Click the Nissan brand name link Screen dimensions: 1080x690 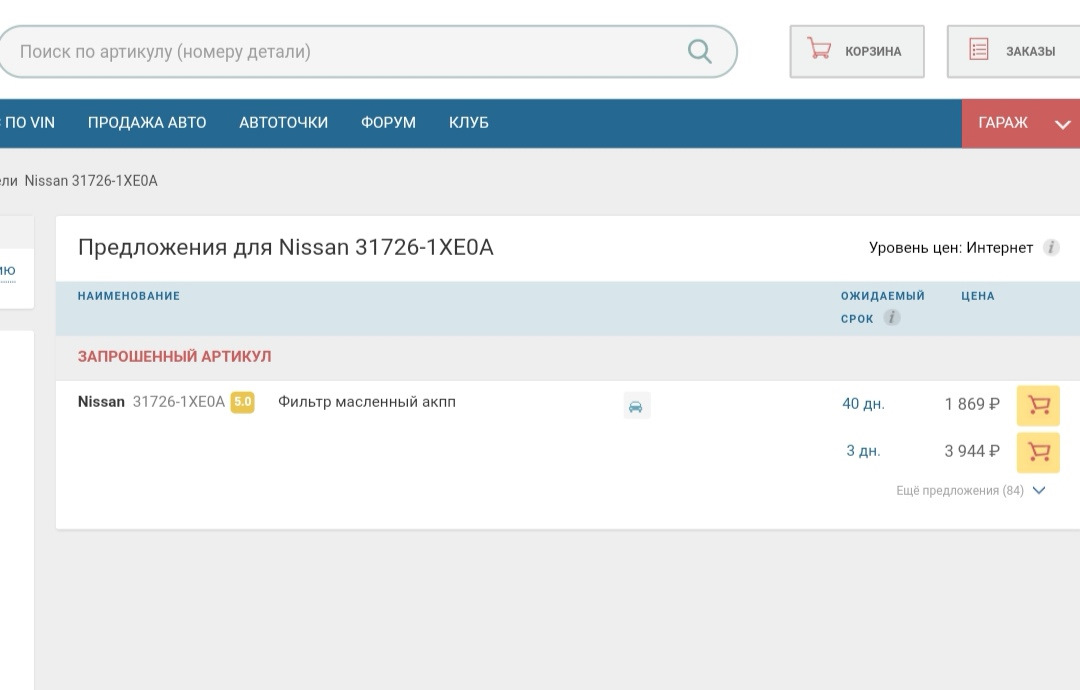coord(101,402)
